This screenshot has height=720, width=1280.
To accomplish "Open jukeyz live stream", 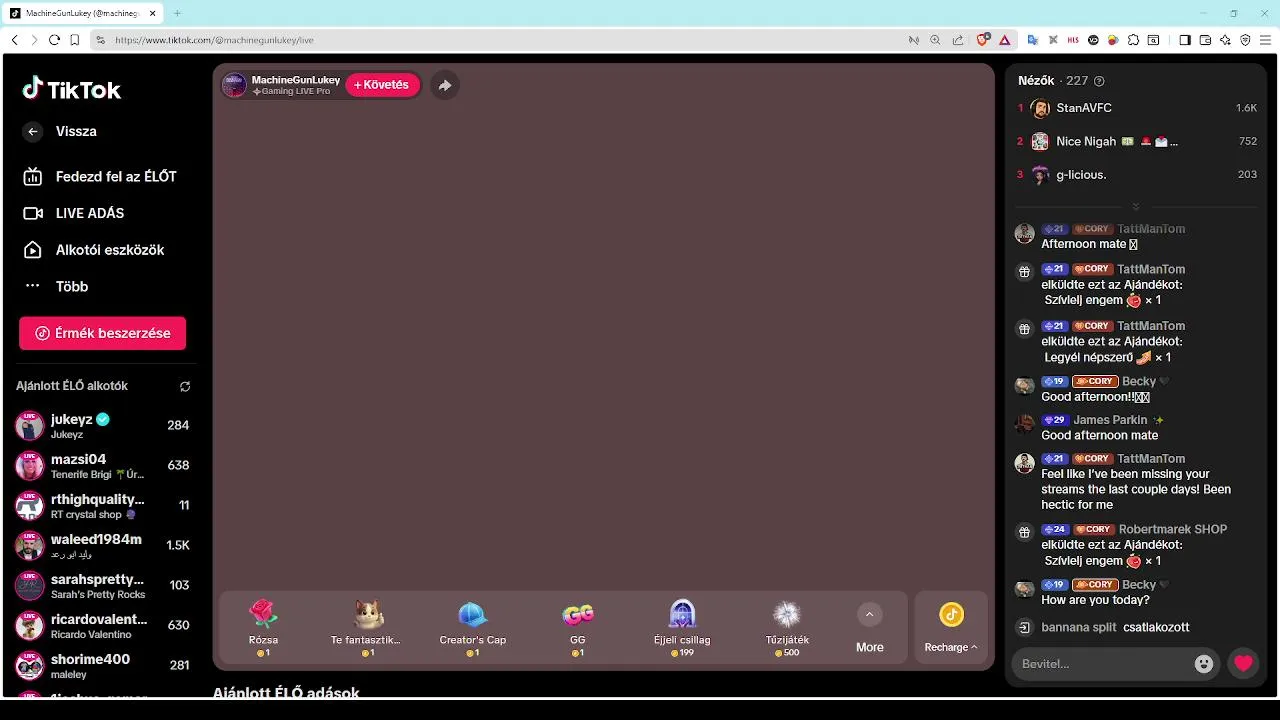I will click(102, 426).
